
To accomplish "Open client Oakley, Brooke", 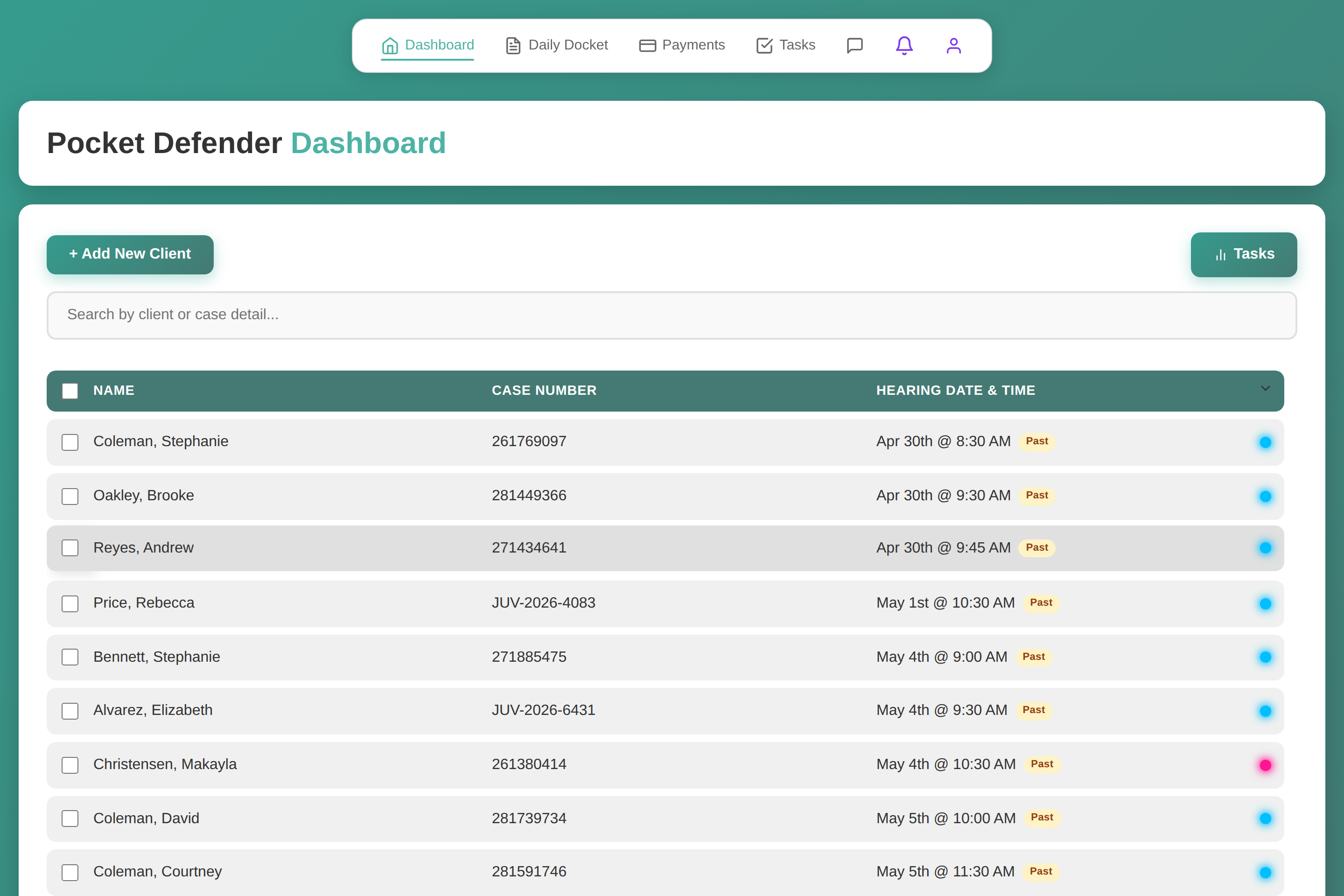I will pyautogui.click(x=143, y=496).
